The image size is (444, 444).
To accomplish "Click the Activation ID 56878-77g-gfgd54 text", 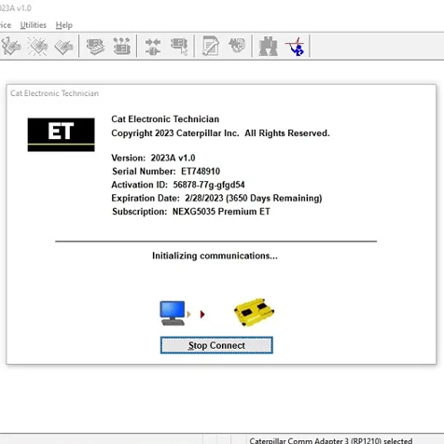I will coord(178,185).
